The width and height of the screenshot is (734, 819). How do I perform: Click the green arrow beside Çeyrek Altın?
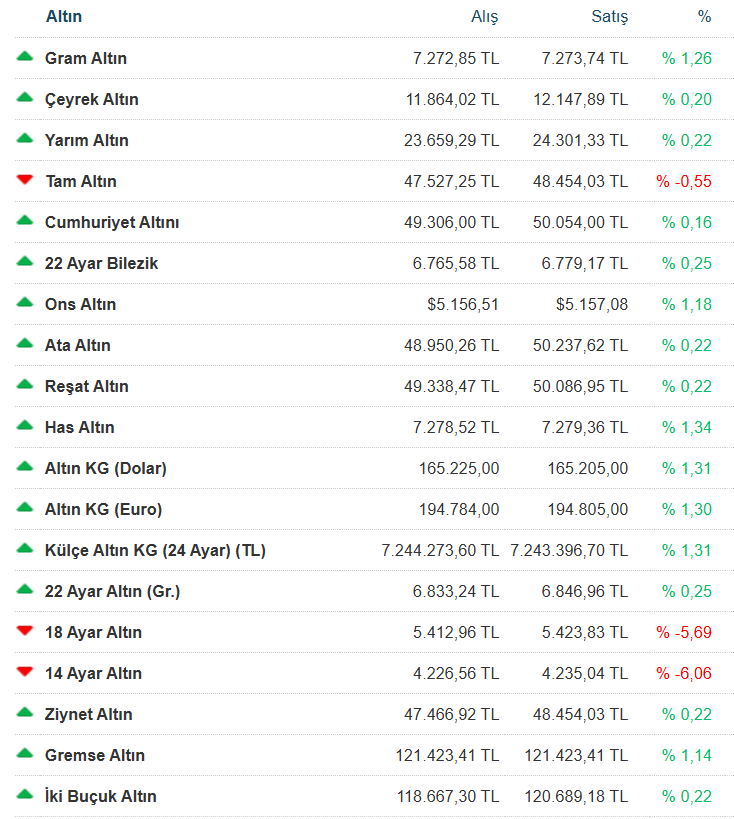point(25,98)
